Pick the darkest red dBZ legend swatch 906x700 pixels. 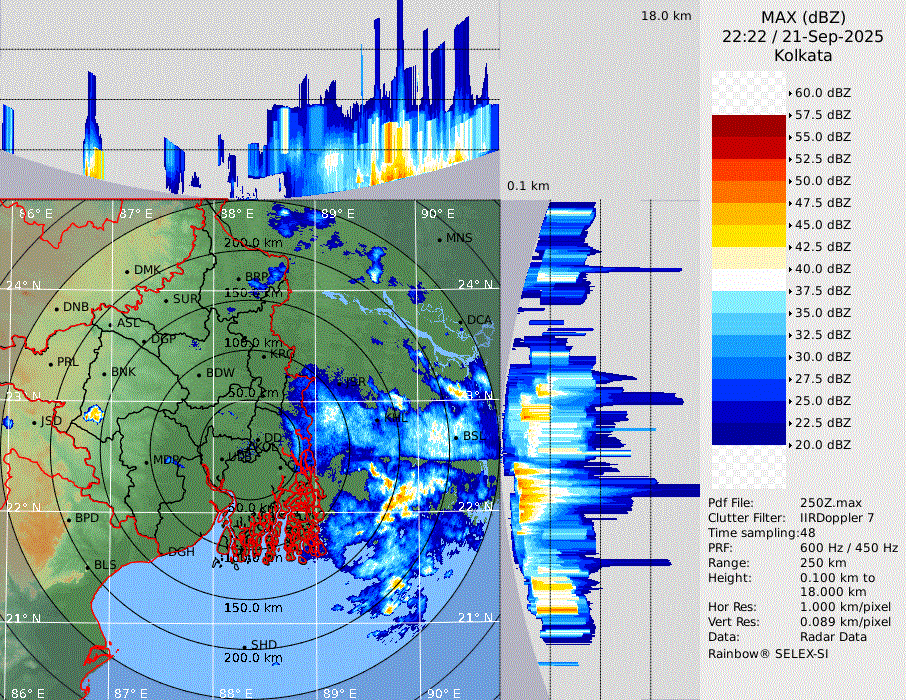(749, 126)
